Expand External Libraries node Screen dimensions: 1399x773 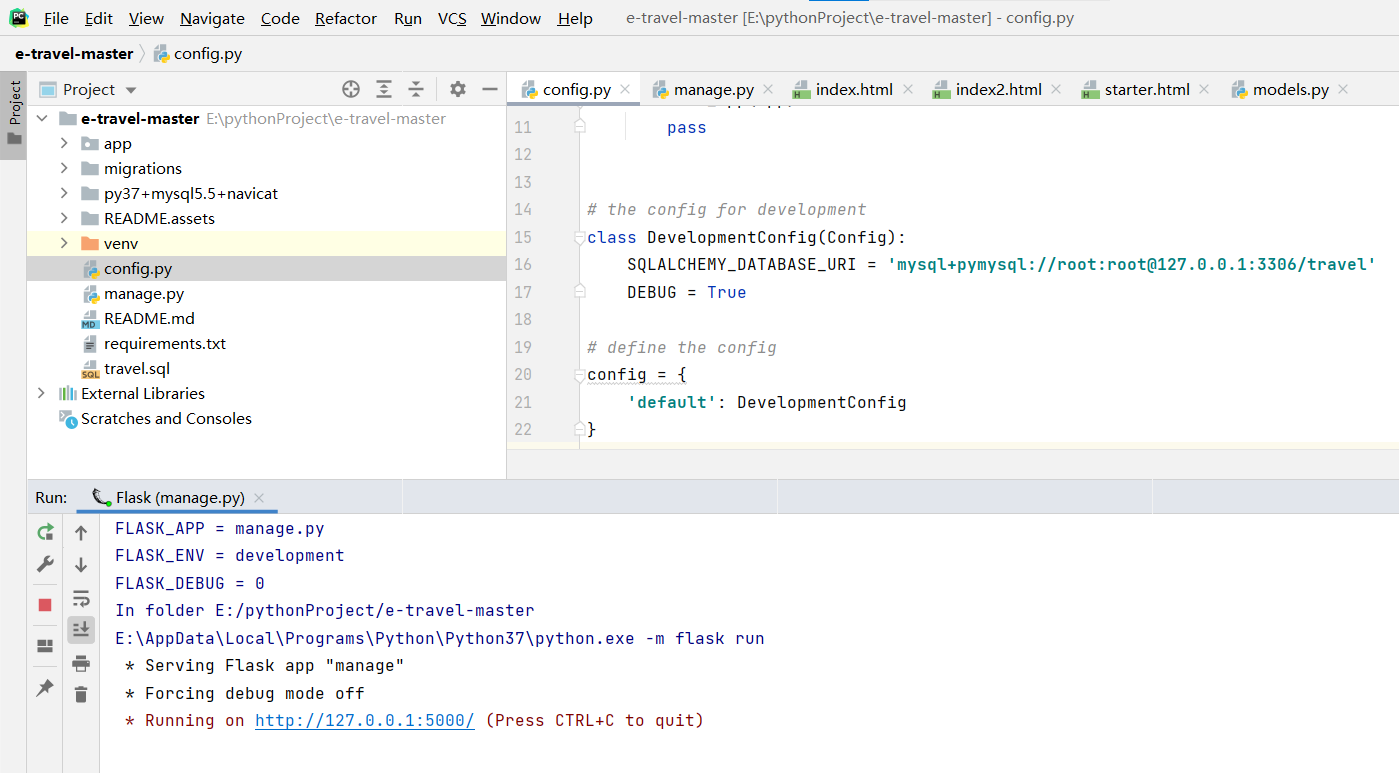(x=41, y=393)
